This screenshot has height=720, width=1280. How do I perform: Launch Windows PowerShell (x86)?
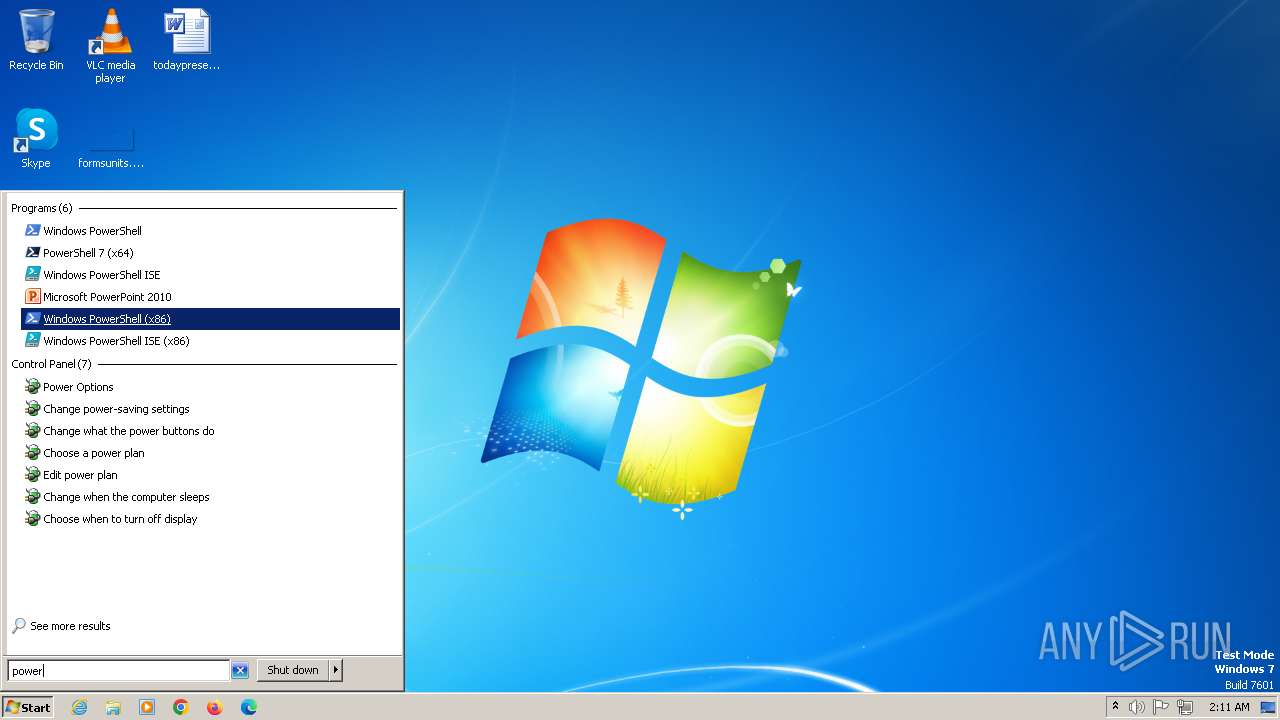pyautogui.click(x=210, y=319)
